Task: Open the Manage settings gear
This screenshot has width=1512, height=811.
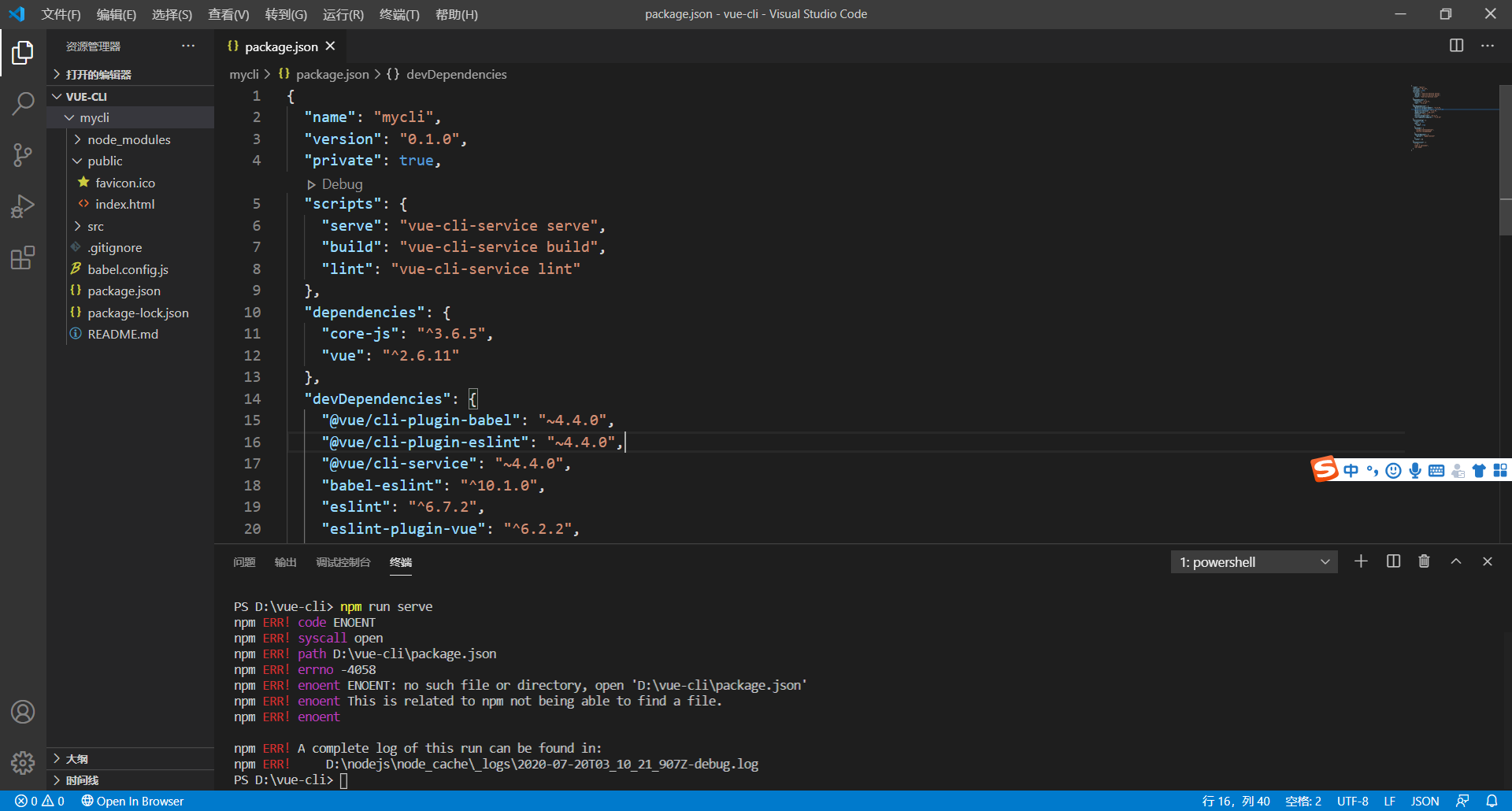Action: pyautogui.click(x=23, y=762)
